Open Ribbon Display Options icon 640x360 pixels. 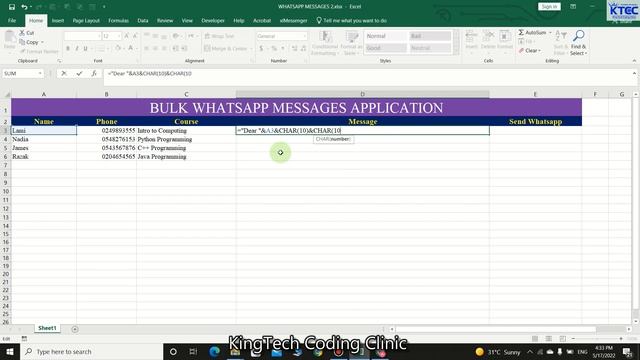[x=573, y=7]
